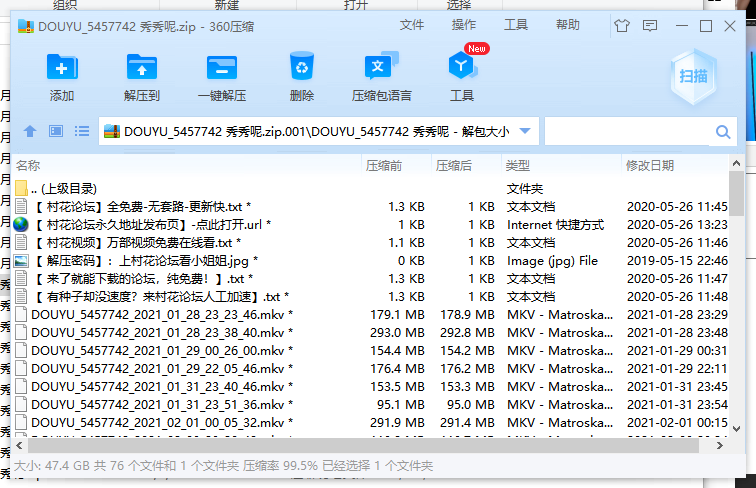Viewport: 756px width, 488px height.
Task: Expand the archive path dropdown arrow
Action: point(526,131)
